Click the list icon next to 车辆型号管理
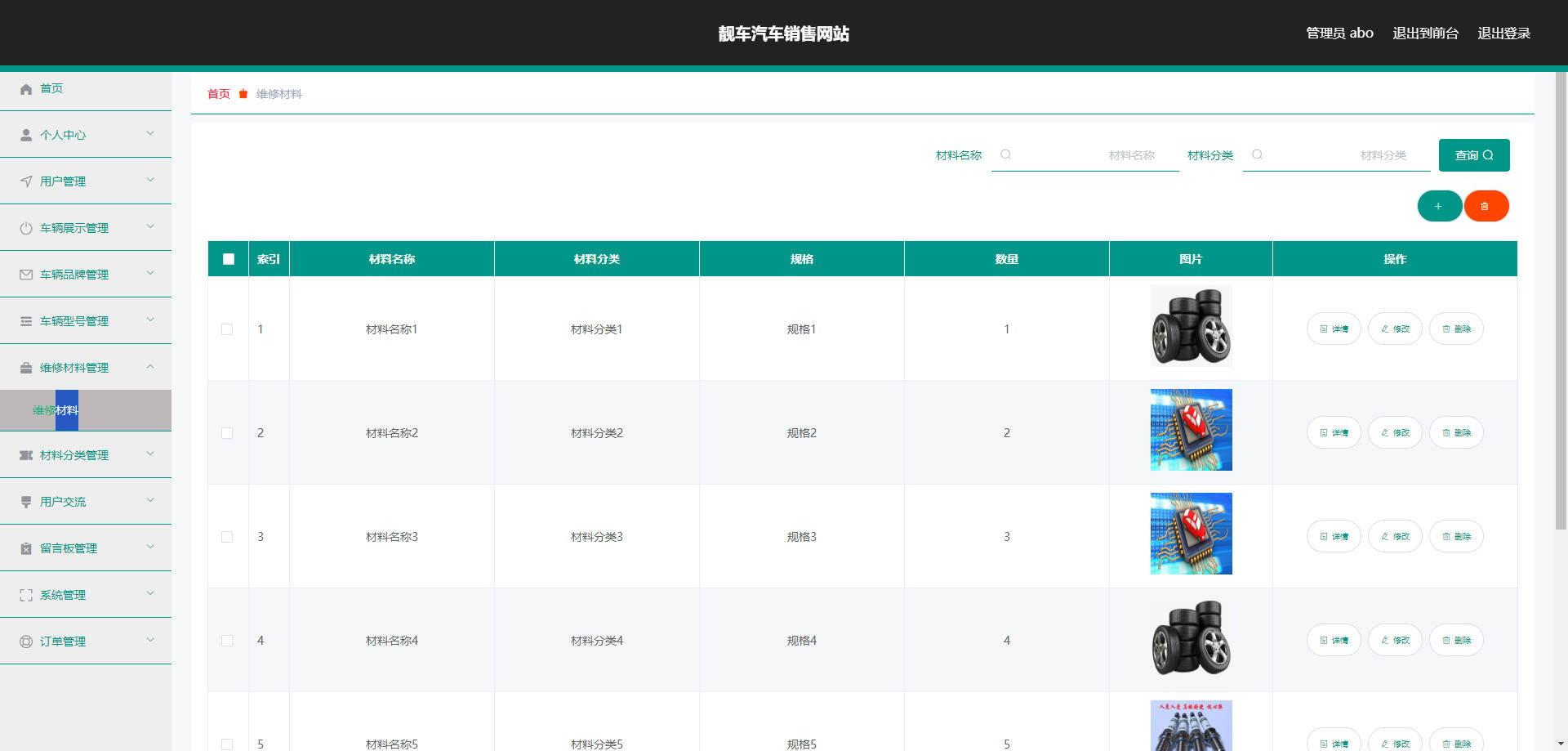Viewport: 1568px width, 751px height. coord(26,322)
